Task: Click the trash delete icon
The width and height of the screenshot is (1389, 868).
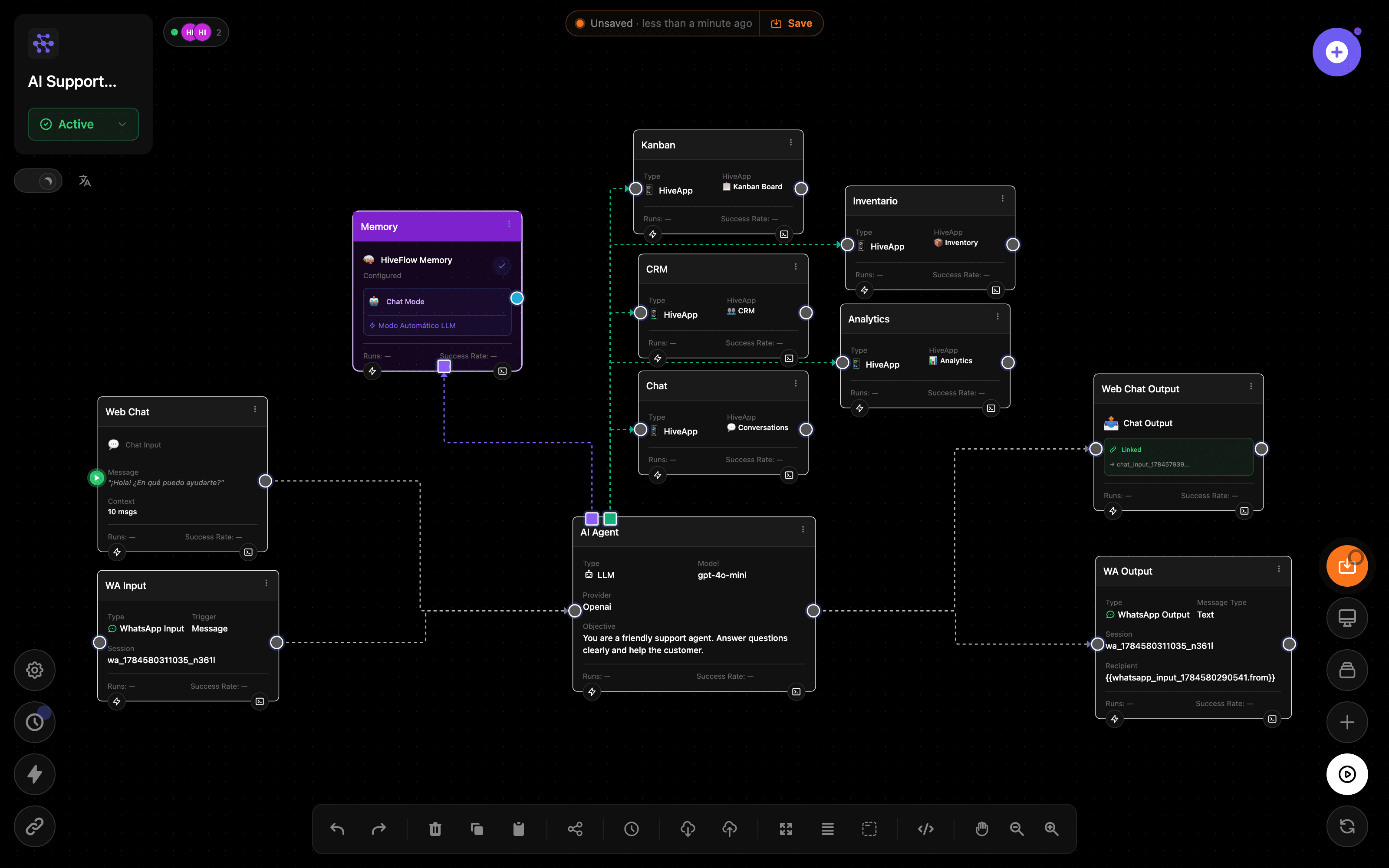Action: click(435, 829)
